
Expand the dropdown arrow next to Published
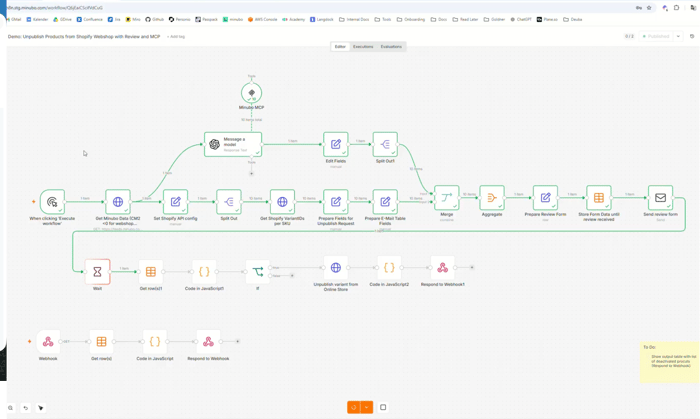click(x=678, y=36)
